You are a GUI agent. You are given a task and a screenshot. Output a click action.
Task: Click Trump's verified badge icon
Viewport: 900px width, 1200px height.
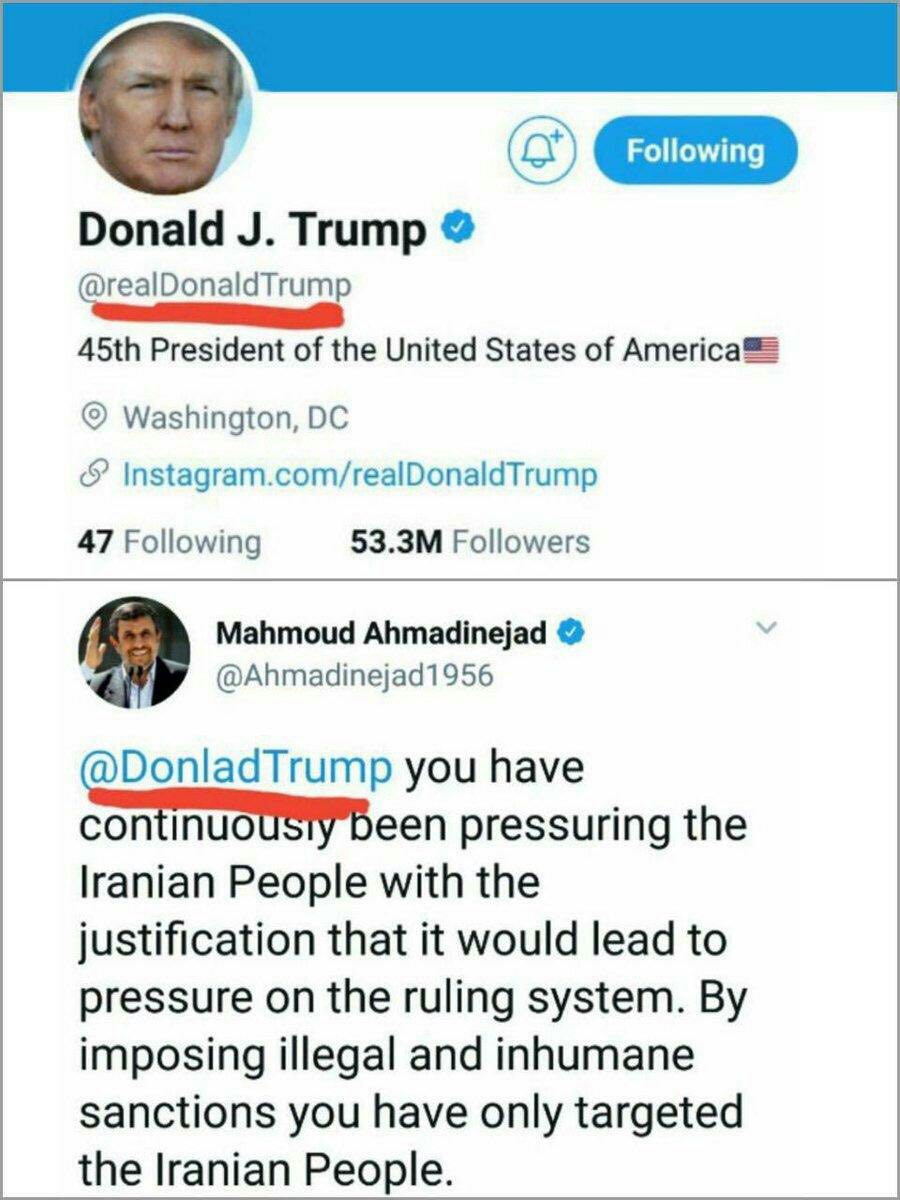458,231
